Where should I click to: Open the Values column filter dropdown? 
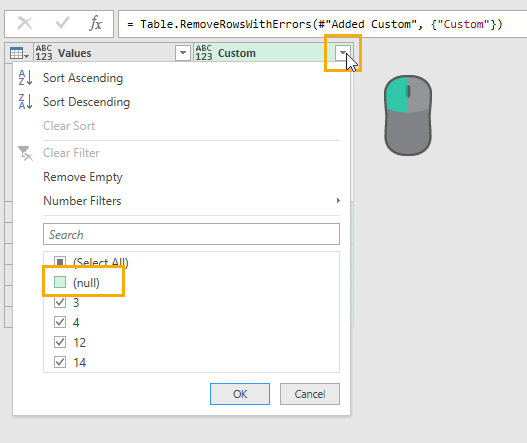(183, 53)
